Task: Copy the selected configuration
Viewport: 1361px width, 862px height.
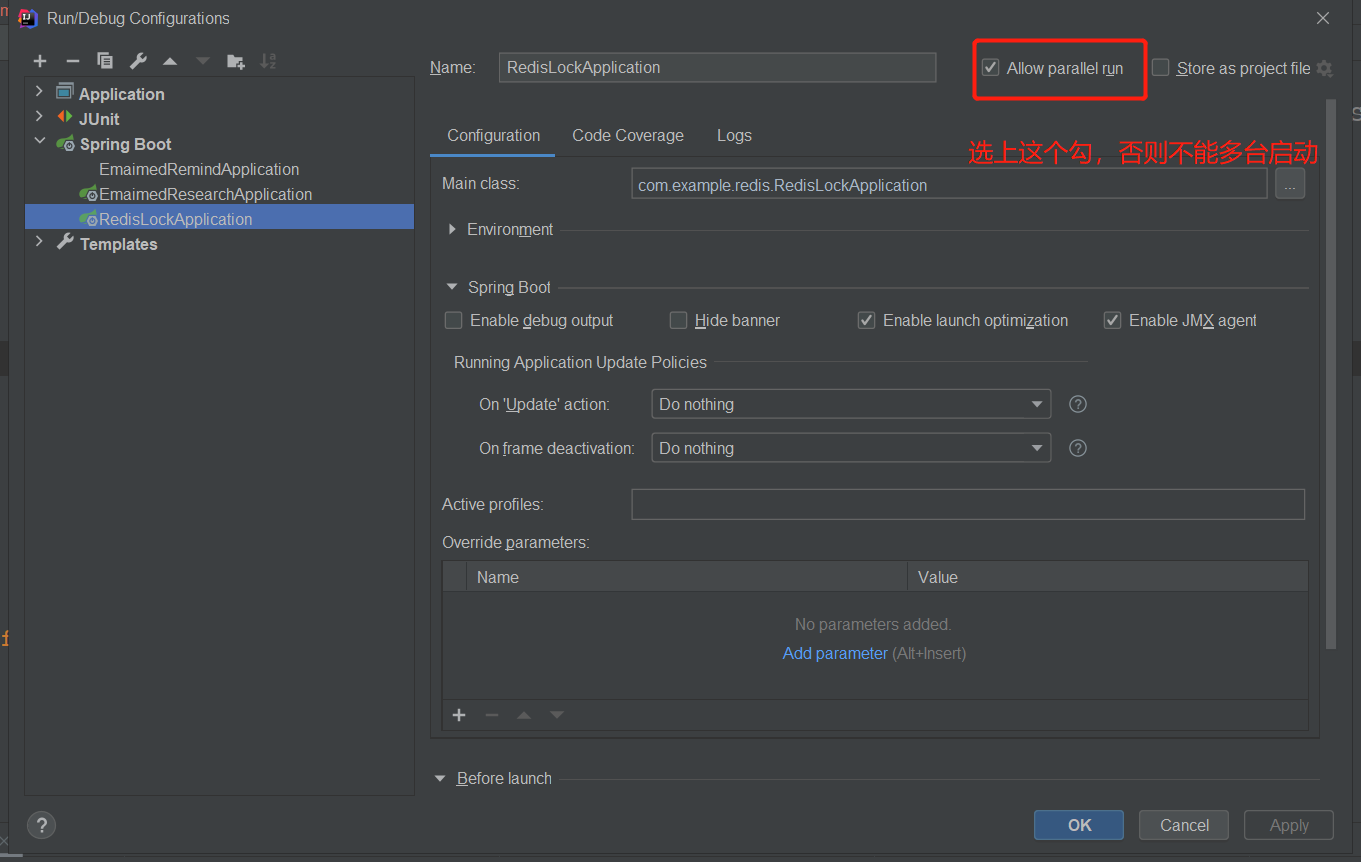Action: click(105, 61)
